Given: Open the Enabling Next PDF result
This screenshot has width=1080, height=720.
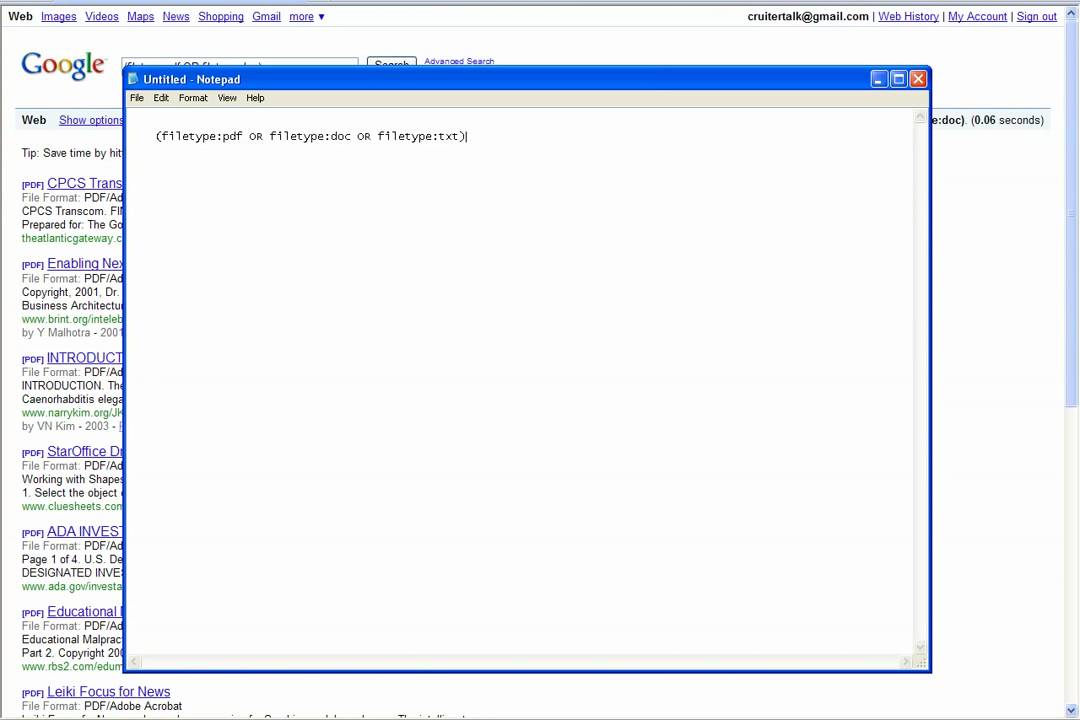Looking at the screenshot, I should (x=85, y=263).
